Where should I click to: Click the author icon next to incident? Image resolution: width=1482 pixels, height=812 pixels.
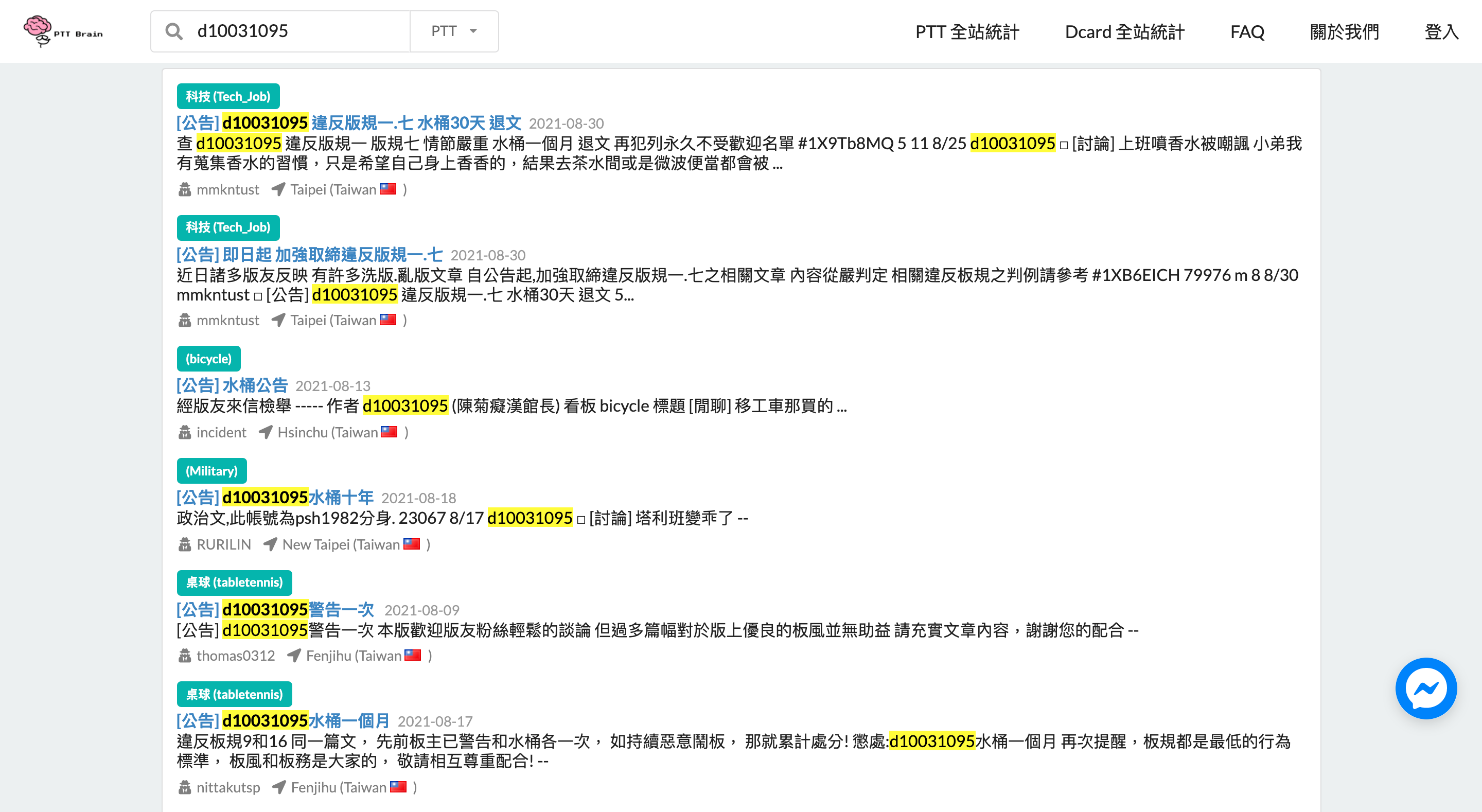coord(185,432)
